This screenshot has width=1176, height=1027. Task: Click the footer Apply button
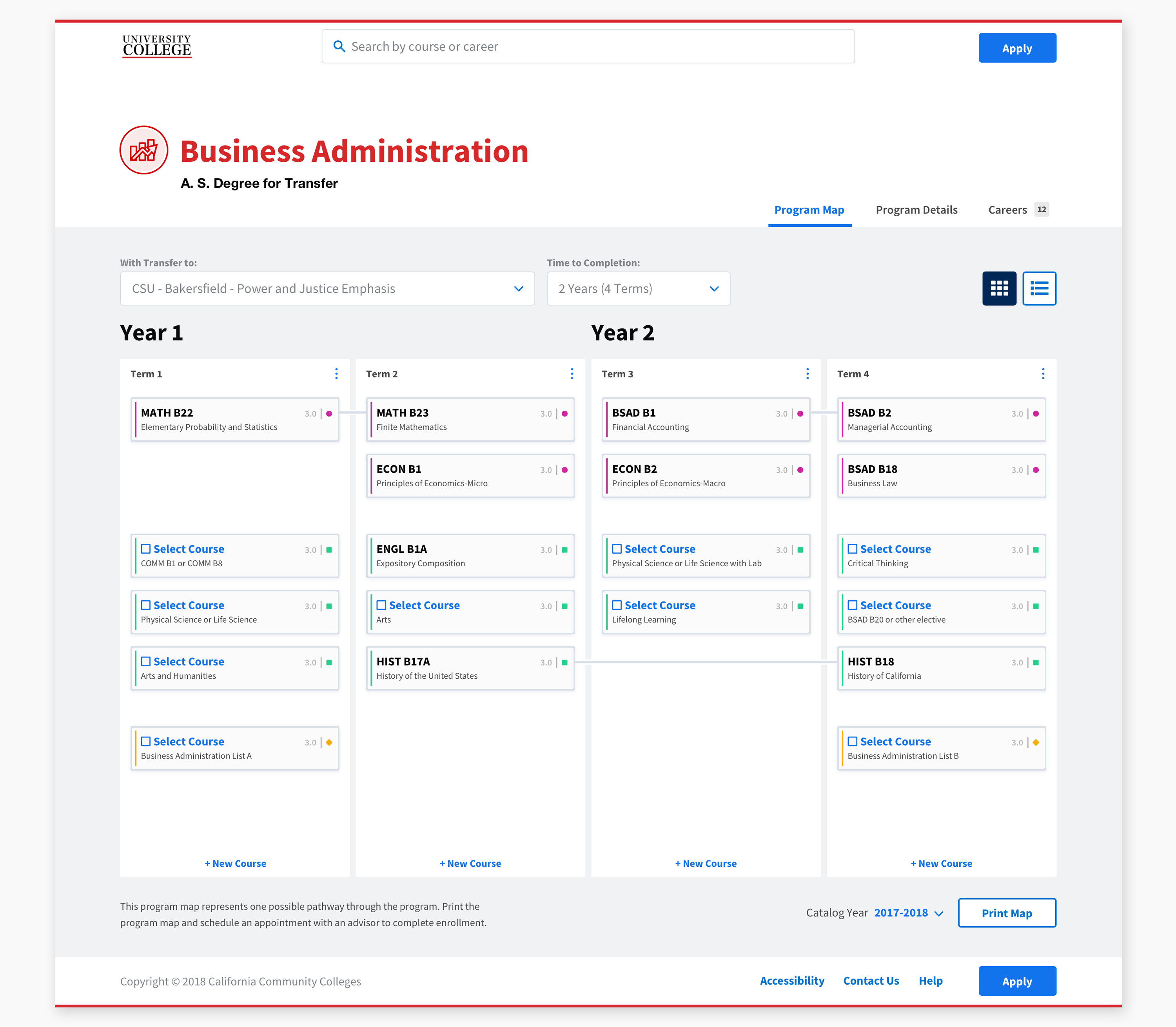click(1017, 981)
